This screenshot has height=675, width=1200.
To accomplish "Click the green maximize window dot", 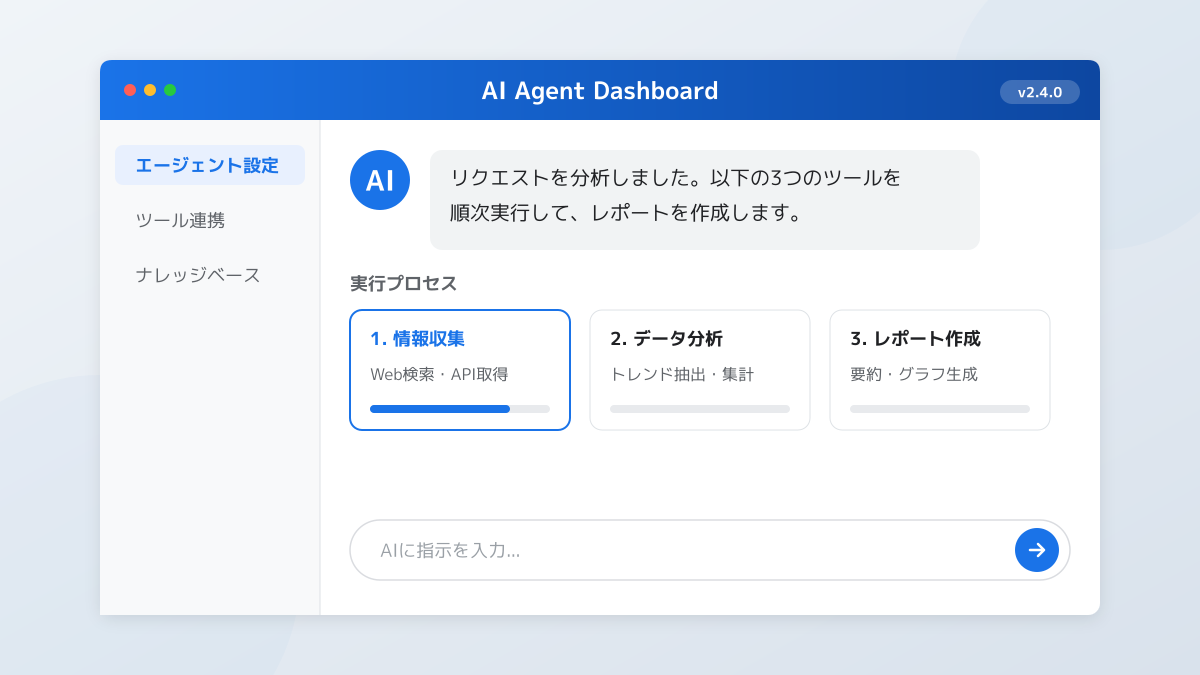I will [170, 90].
